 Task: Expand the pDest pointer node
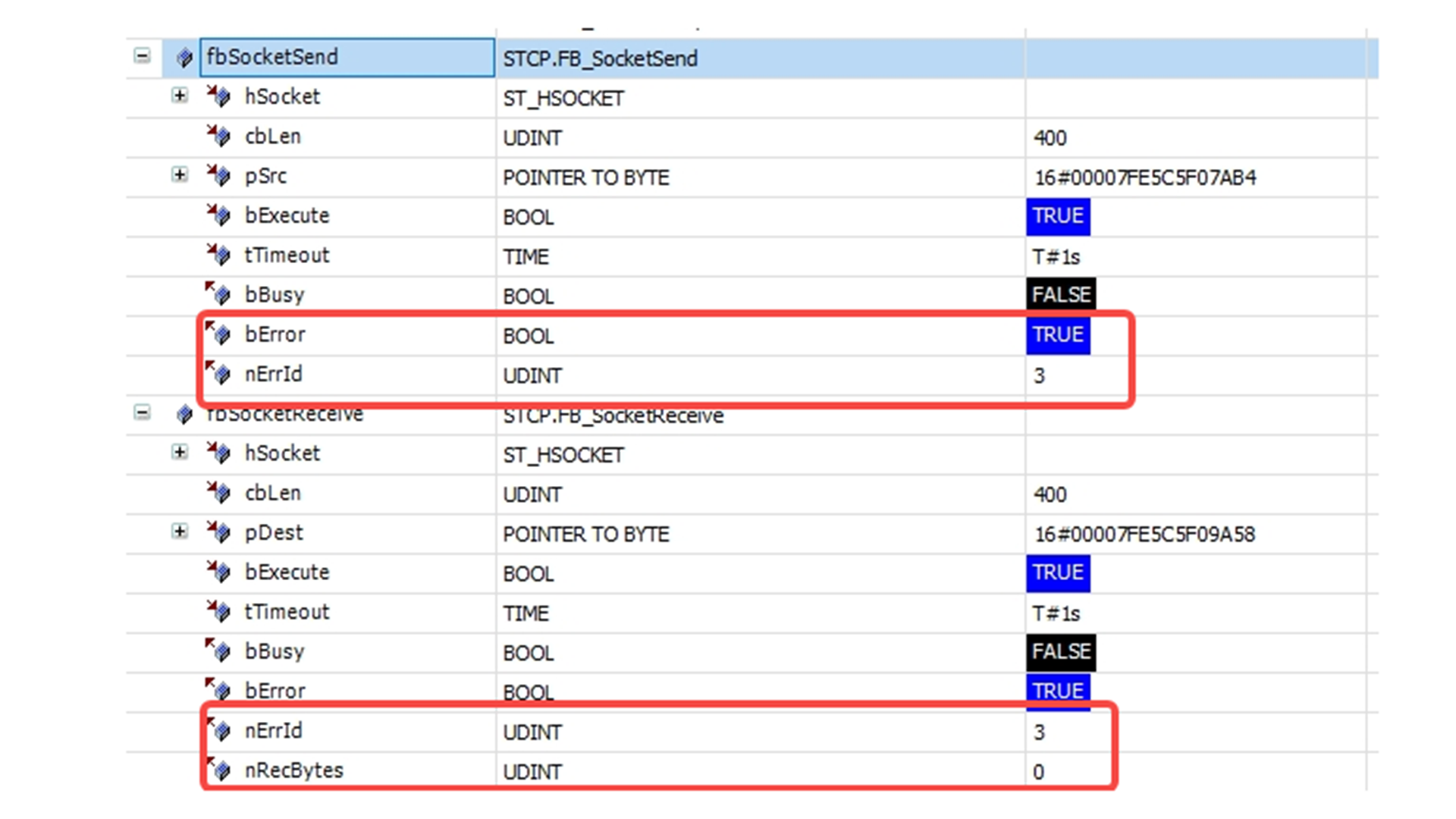(x=180, y=532)
